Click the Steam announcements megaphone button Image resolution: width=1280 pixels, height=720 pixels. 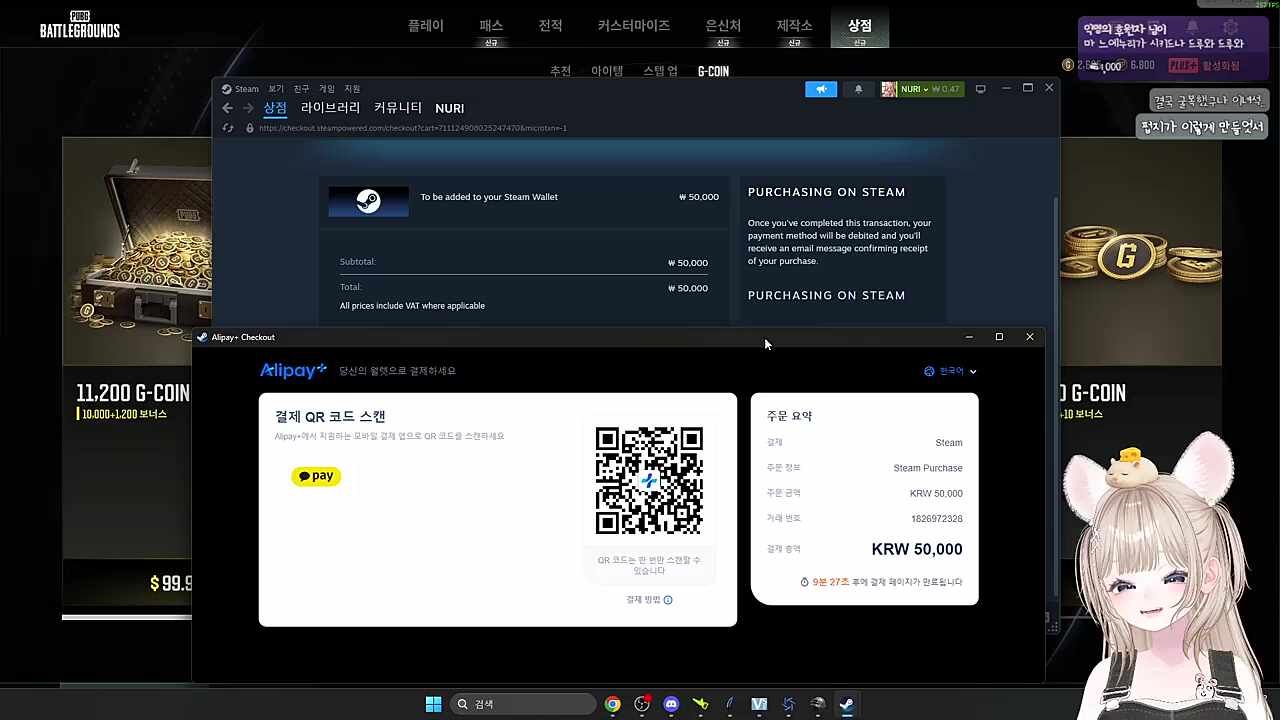(821, 89)
